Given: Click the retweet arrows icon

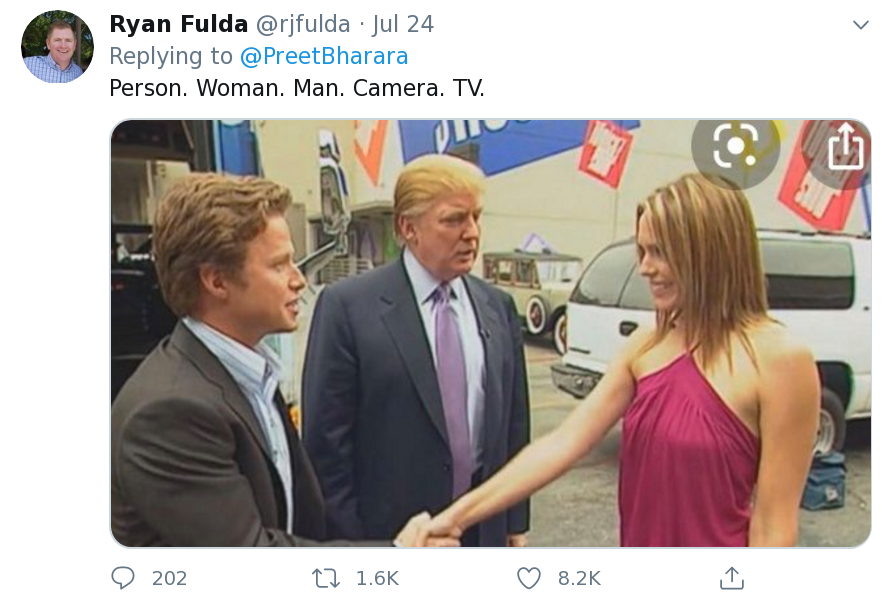Looking at the screenshot, I should pos(325,578).
